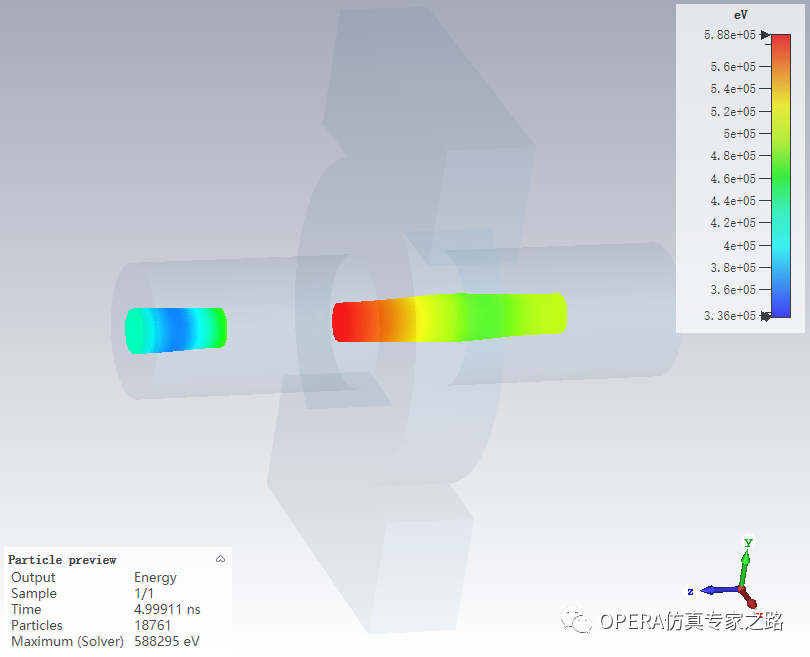Screen dimensions: 810x657
Task: Click the blue Z axis arrow
Action: click(719, 589)
